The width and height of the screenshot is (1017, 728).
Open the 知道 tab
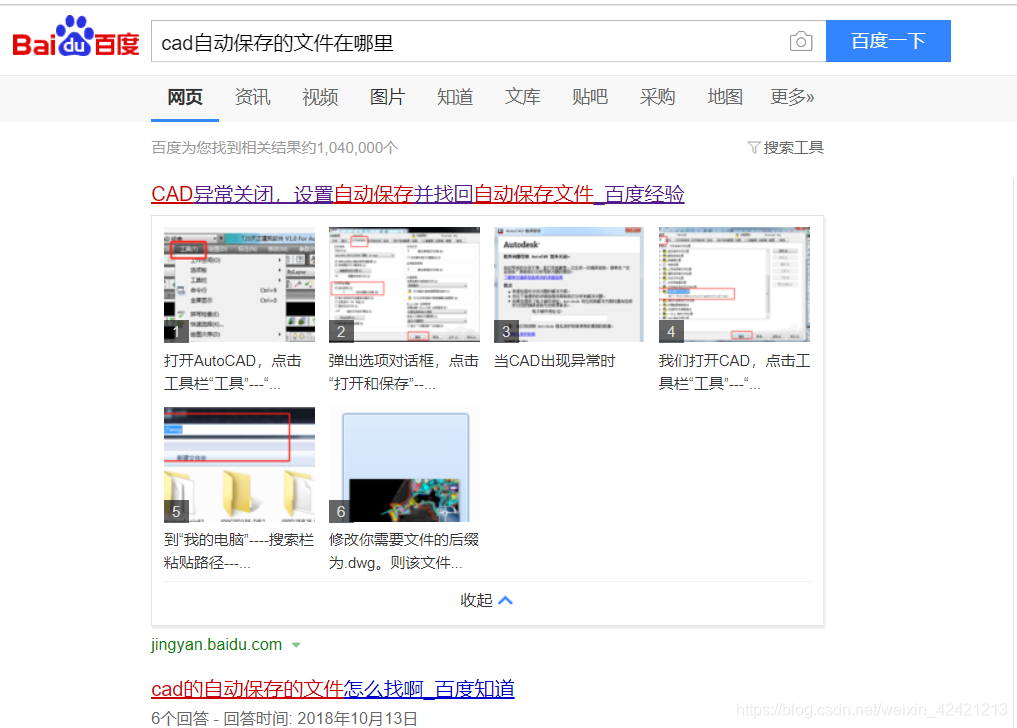pos(455,97)
